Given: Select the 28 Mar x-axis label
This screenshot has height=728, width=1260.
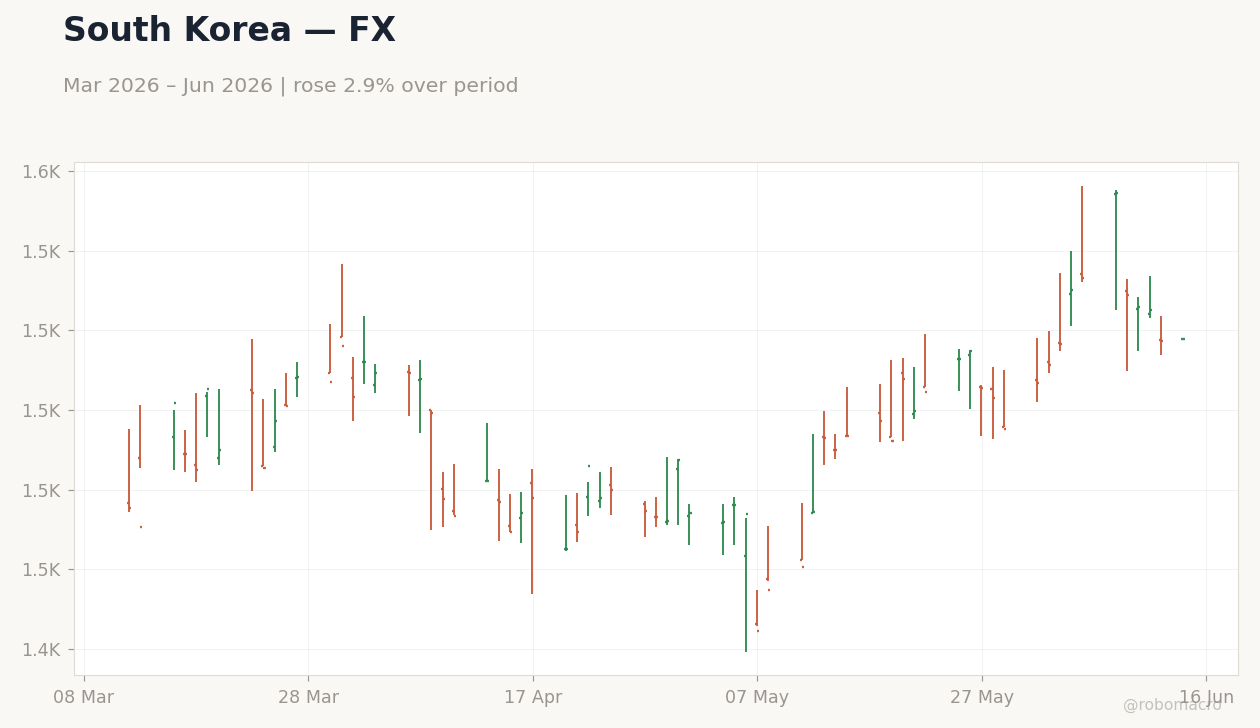Looking at the screenshot, I should [308, 698].
